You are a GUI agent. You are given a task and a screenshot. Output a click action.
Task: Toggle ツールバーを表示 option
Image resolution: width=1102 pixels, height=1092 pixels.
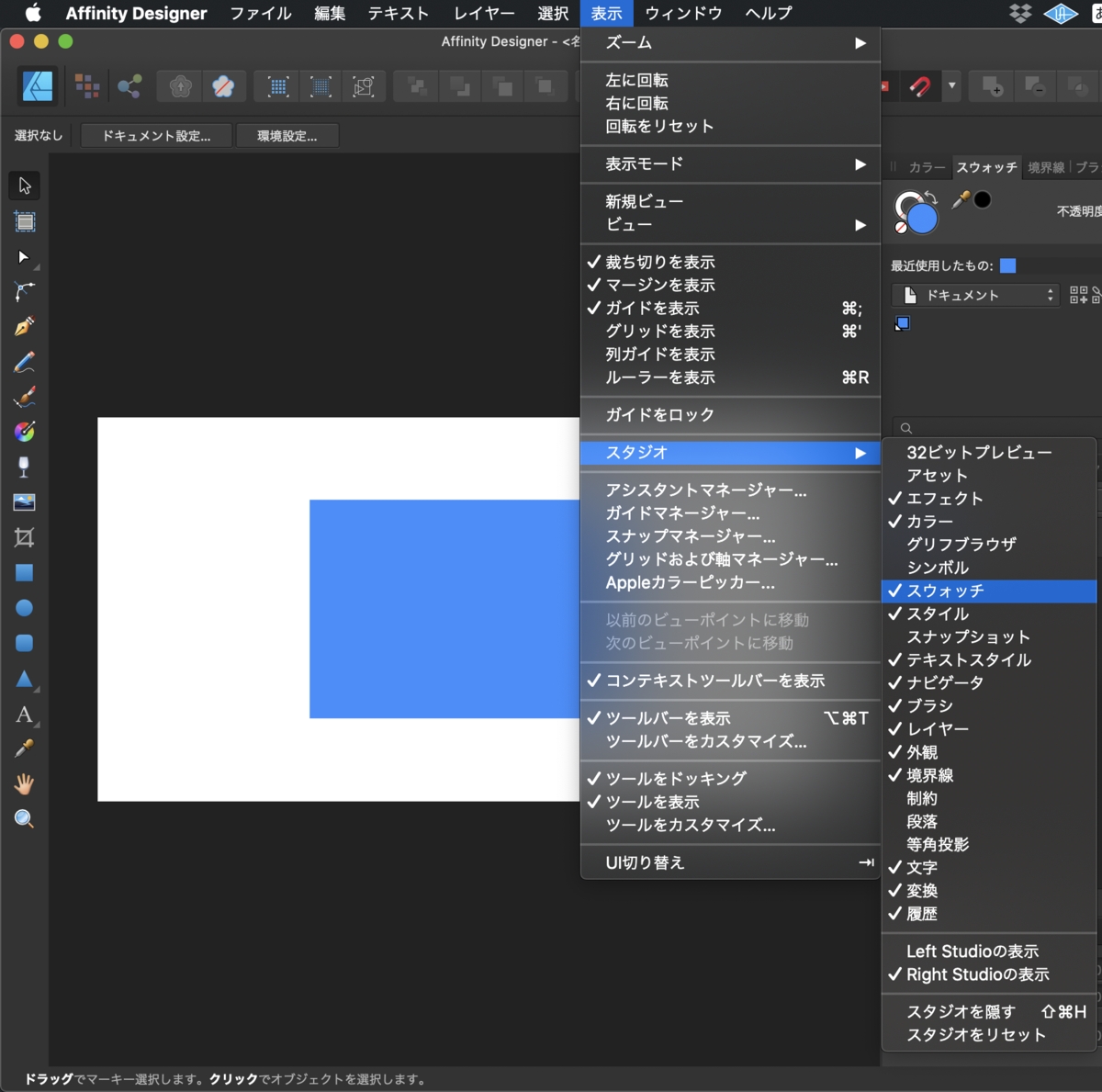click(730, 718)
